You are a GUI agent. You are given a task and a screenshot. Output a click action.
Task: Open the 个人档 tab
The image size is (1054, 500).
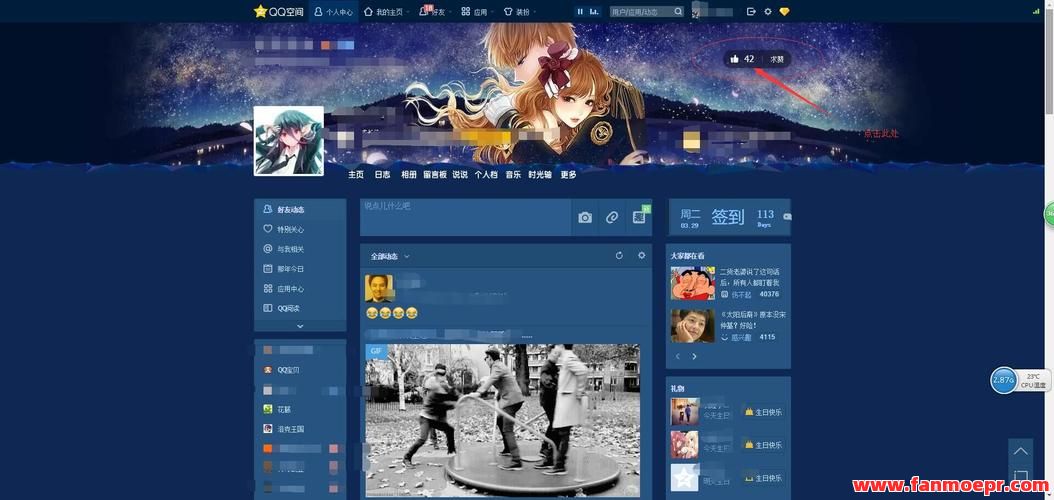(x=486, y=174)
